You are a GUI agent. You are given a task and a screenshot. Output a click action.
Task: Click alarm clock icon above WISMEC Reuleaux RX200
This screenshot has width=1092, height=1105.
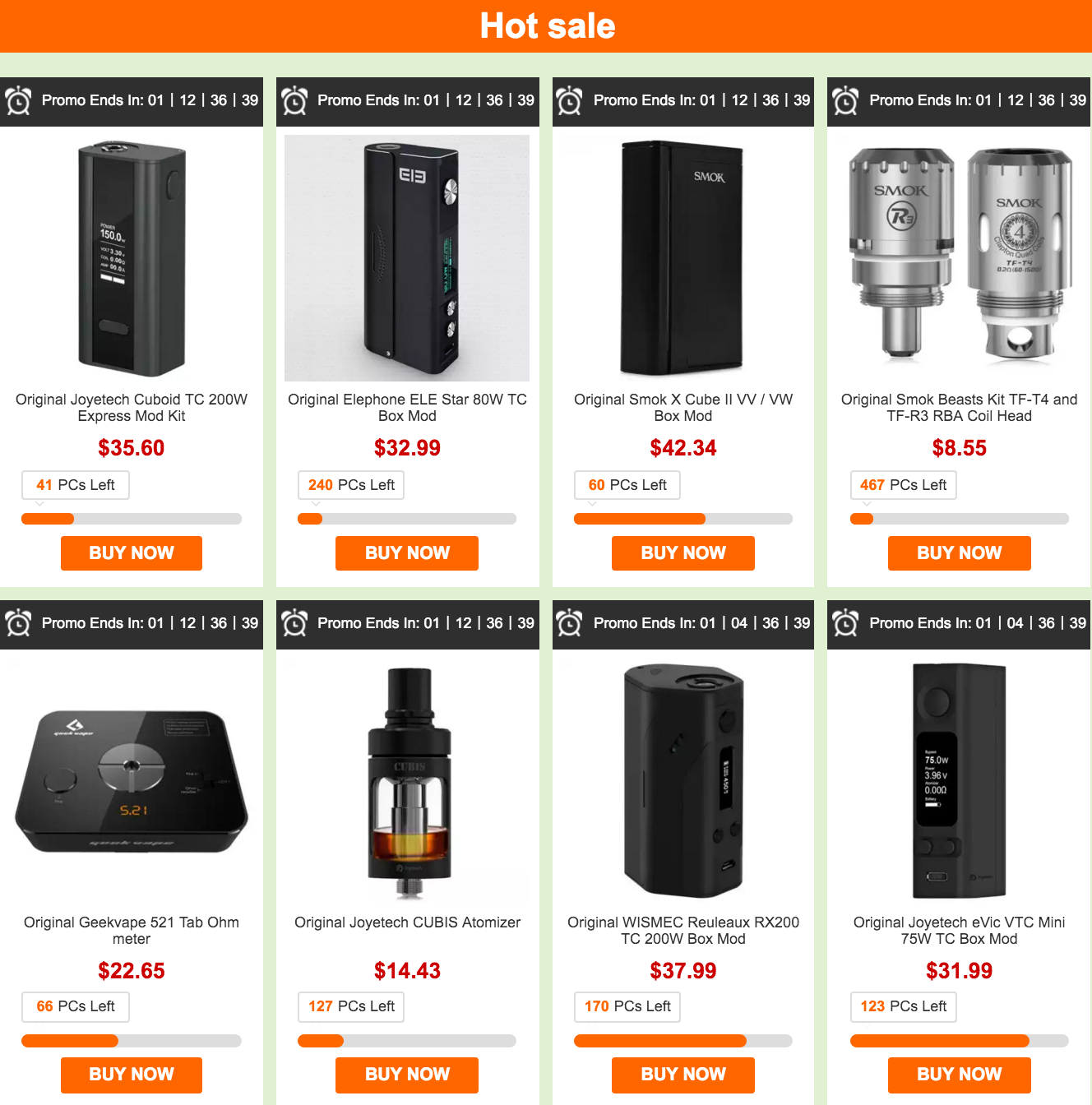point(569,623)
